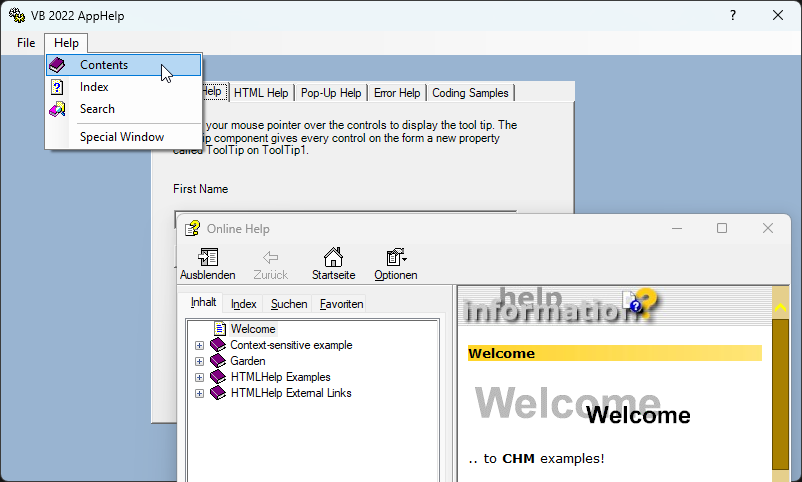This screenshot has height=482, width=802.
Task: Click the Welcome page document icon
Action: pyautogui.click(x=220, y=328)
